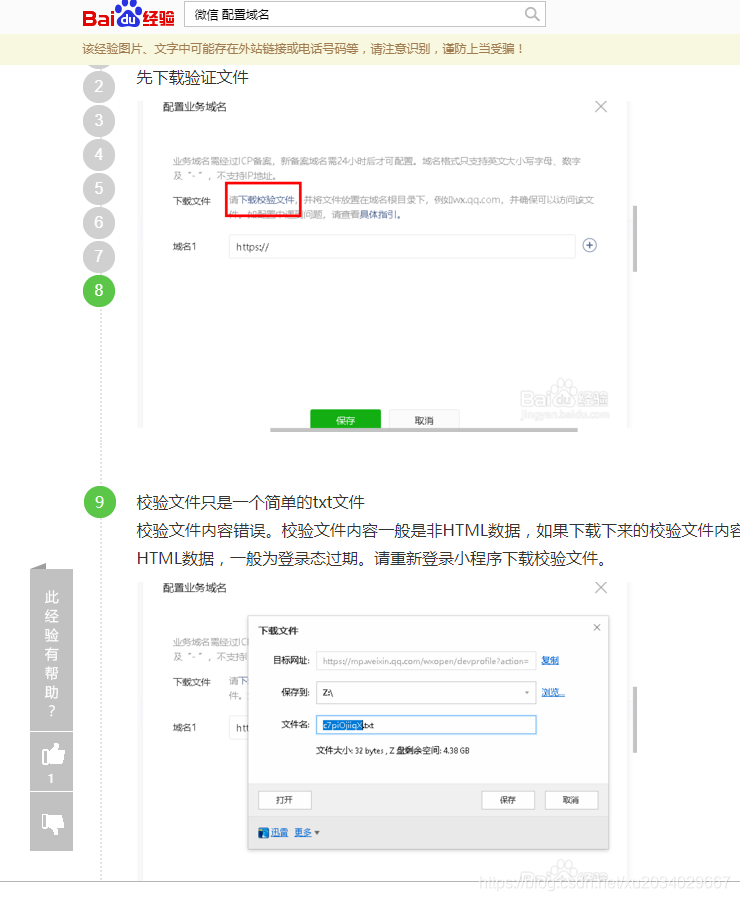Screen dimensions: 740x901
Task: Click the 打开 button
Action: (x=284, y=800)
